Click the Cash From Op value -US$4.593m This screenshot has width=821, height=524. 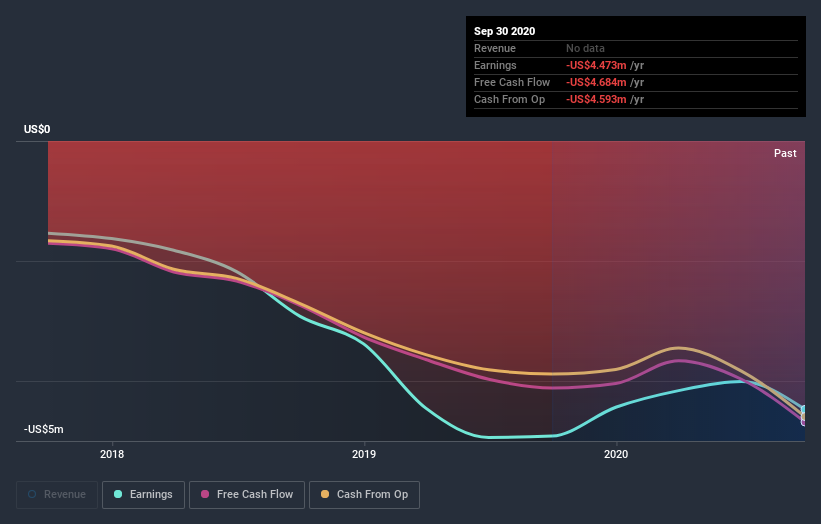pos(596,99)
